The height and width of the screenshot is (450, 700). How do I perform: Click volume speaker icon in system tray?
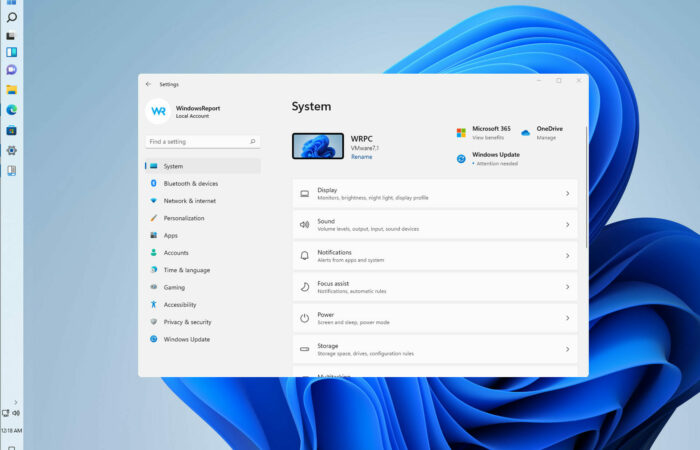(16, 413)
